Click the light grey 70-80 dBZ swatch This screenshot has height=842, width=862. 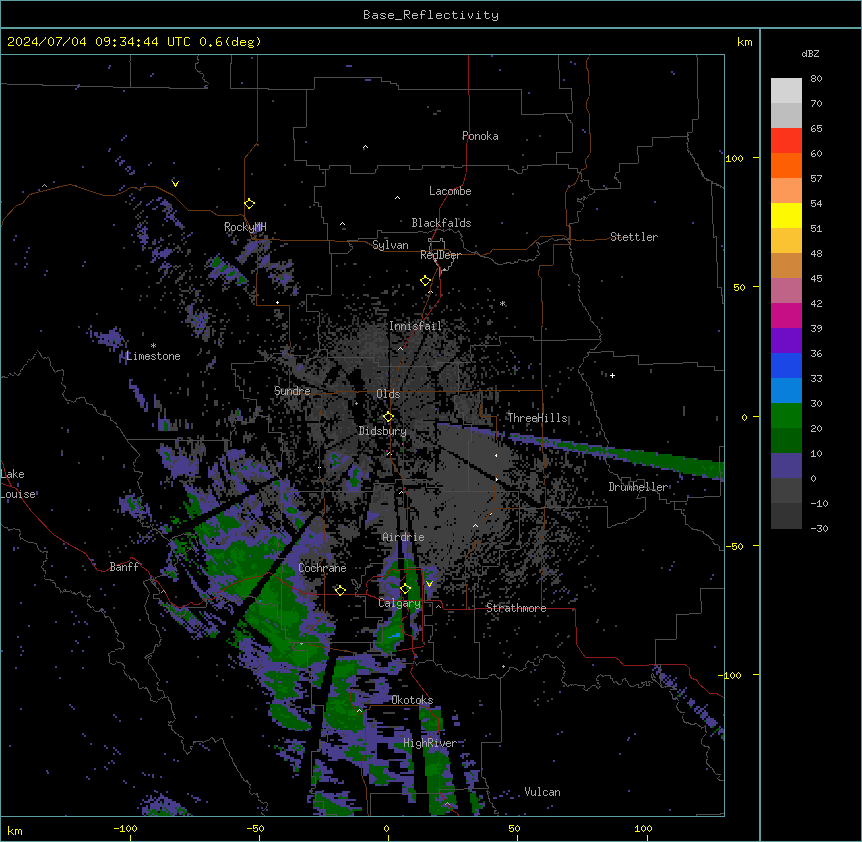pyautogui.click(x=786, y=91)
